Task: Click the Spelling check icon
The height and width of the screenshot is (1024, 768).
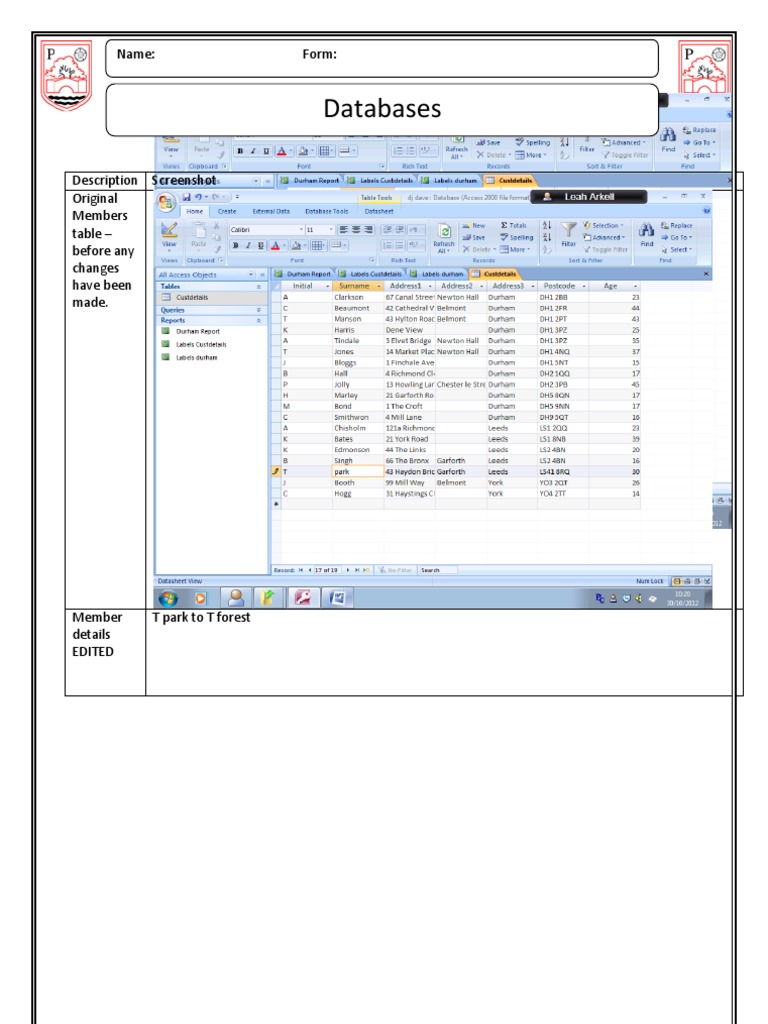Action: [x=504, y=238]
